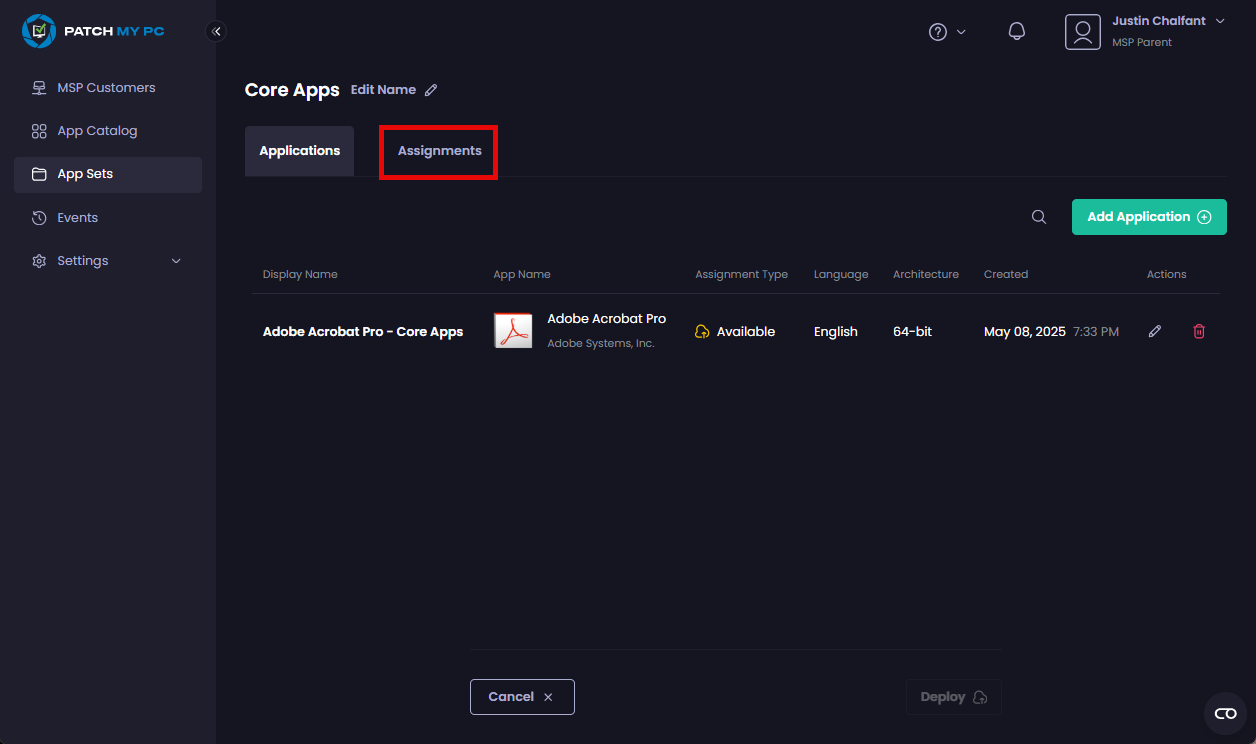Click the help question mark icon

click(x=938, y=32)
